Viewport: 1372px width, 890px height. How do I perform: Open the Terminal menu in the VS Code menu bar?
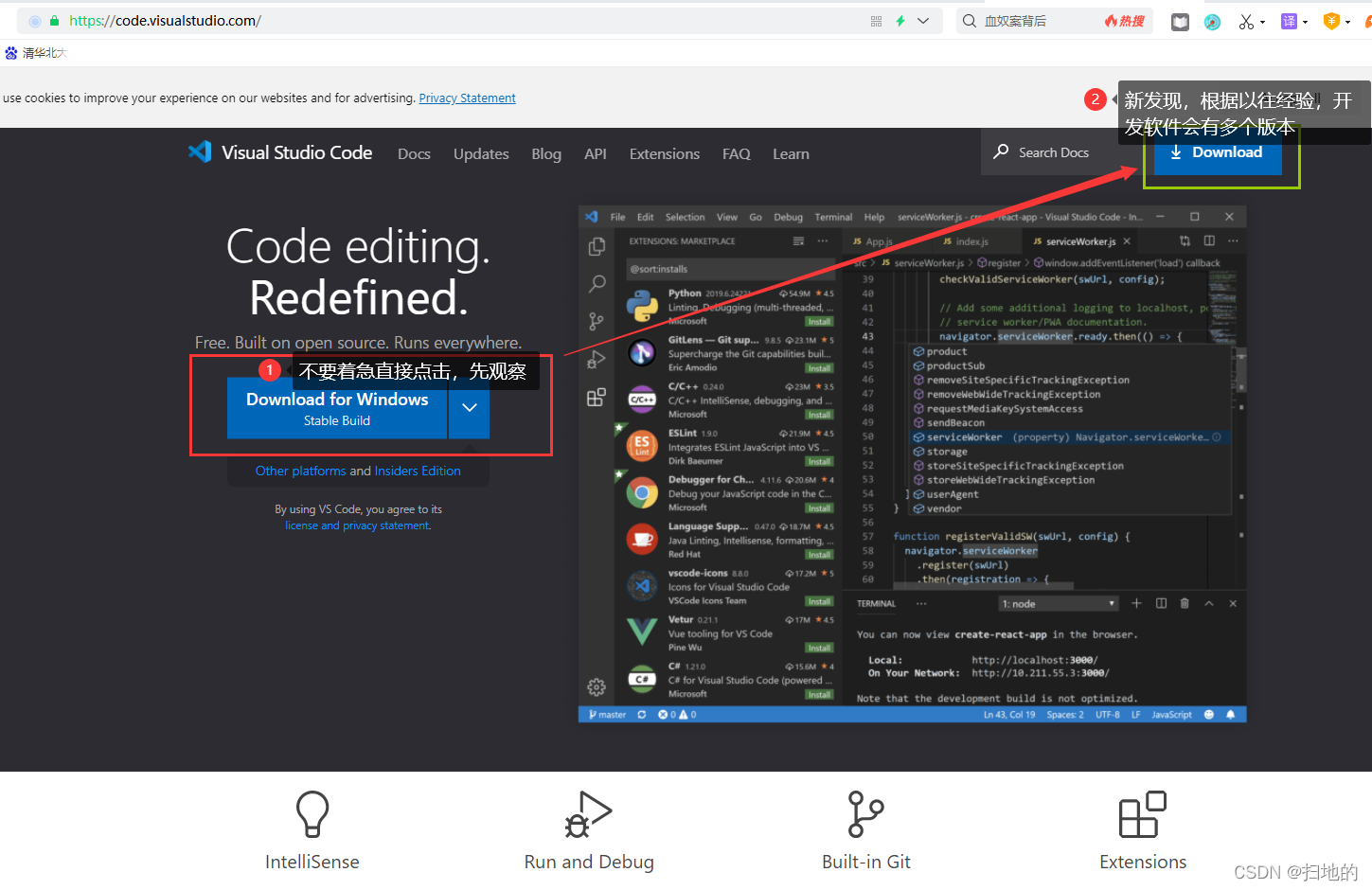click(x=833, y=217)
